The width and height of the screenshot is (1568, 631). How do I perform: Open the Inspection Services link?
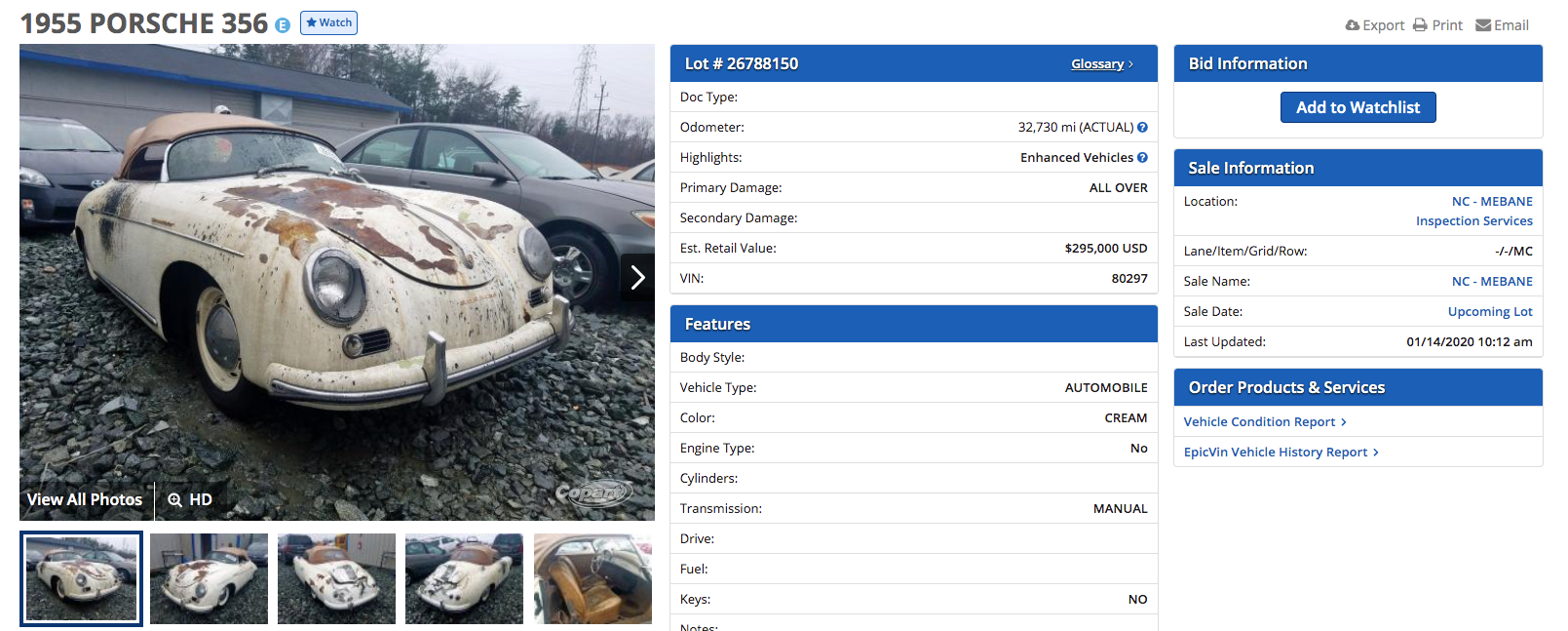pos(1473,220)
